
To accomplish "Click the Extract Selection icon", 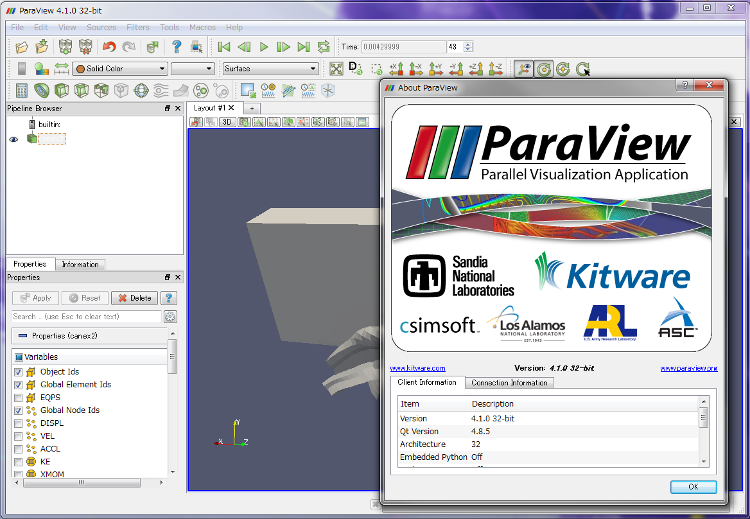I will coord(248,90).
